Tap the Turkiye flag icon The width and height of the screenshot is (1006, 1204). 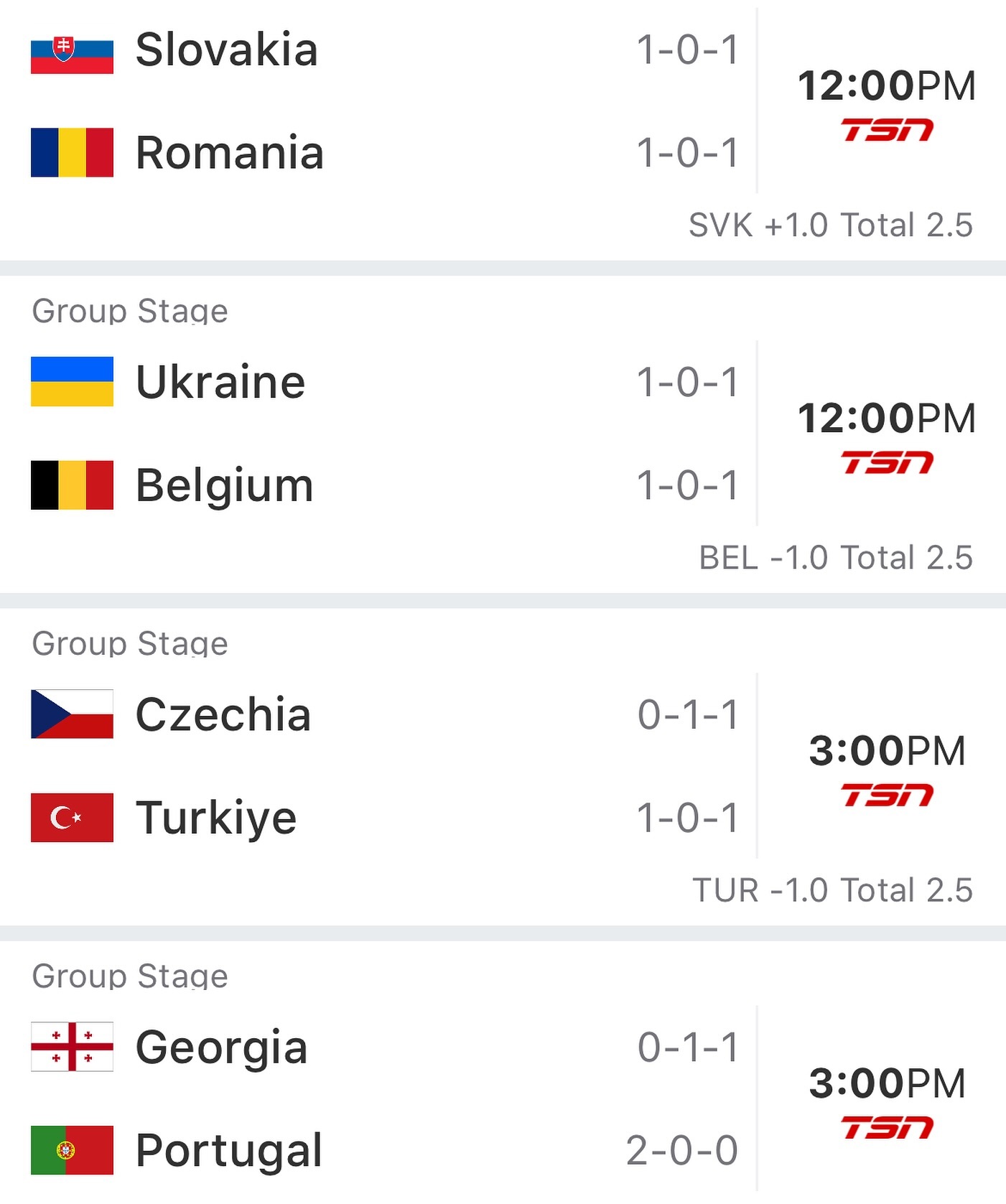point(72,817)
